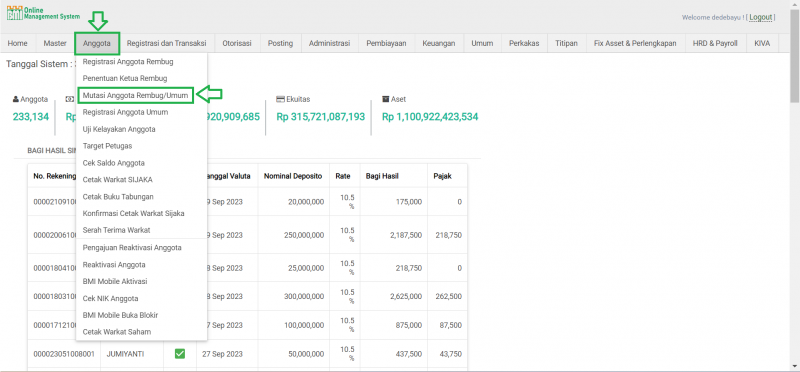Open the Umum menu
The width and height of the screenshot is (800, 372).
[x=482, y=43]
